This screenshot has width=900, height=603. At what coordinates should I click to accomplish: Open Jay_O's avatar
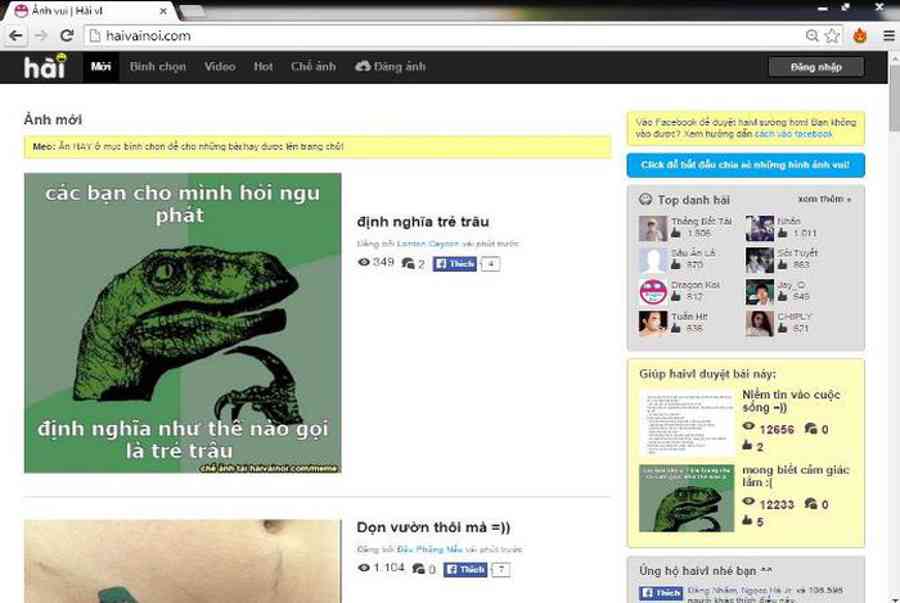(759, 291)
